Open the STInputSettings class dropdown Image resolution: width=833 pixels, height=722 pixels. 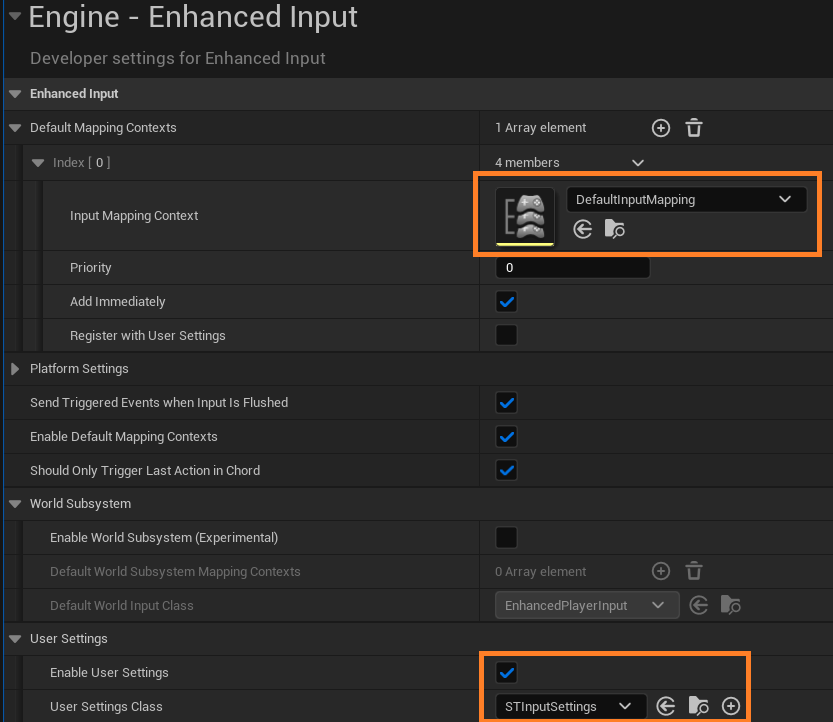point(570,707)
